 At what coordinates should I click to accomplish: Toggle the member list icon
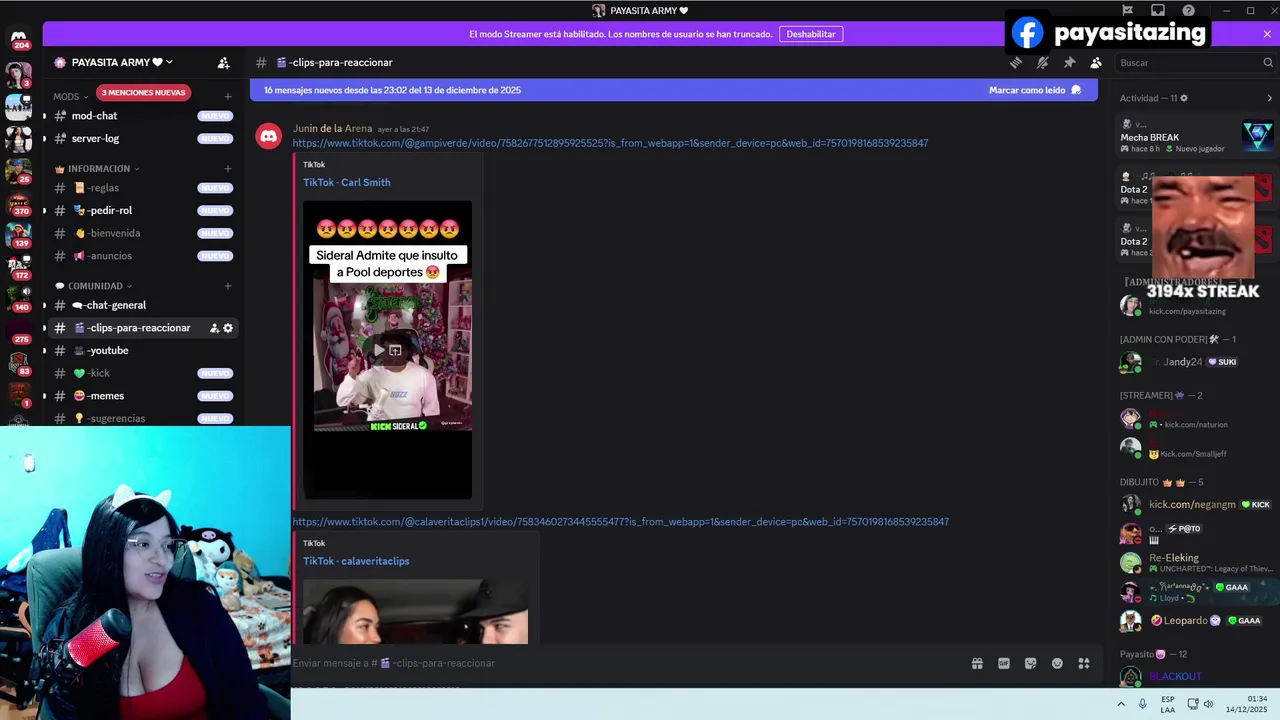pos(1096,62)
